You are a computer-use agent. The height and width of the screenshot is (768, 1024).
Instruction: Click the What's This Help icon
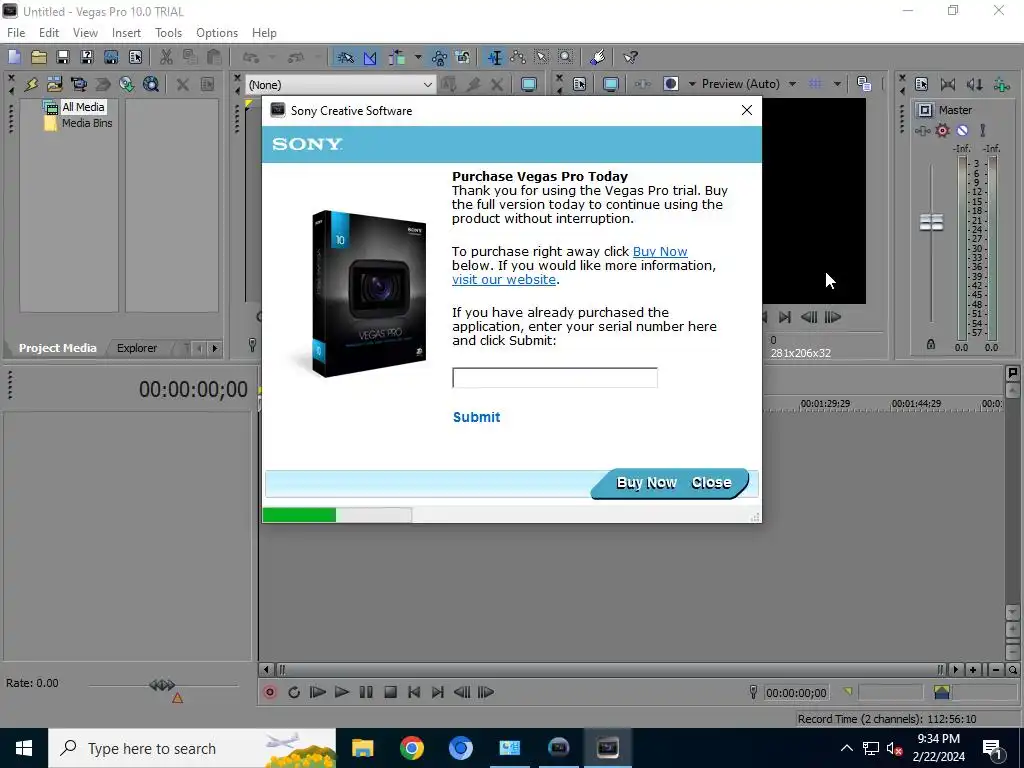[630, 57]
